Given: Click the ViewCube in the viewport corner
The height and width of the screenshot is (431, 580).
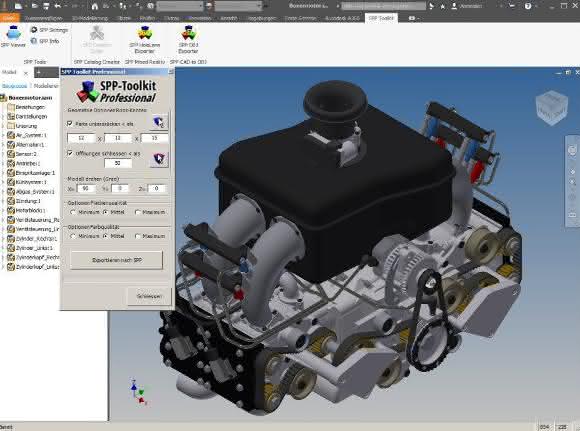Looking at the screenshot, I should (x=552, y=107).
